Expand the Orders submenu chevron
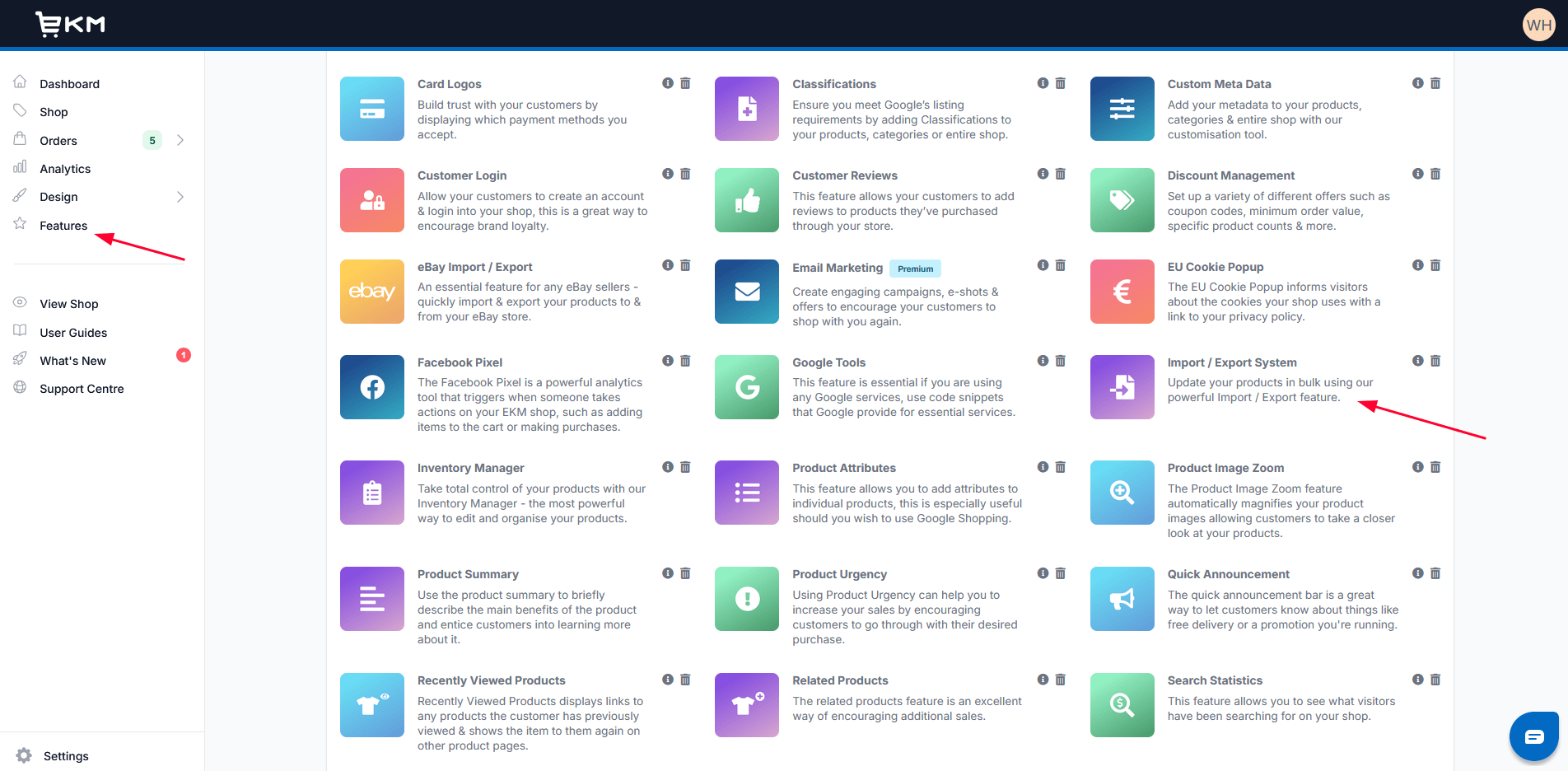This screenshot has height=771, width=1568. (180, 140)
